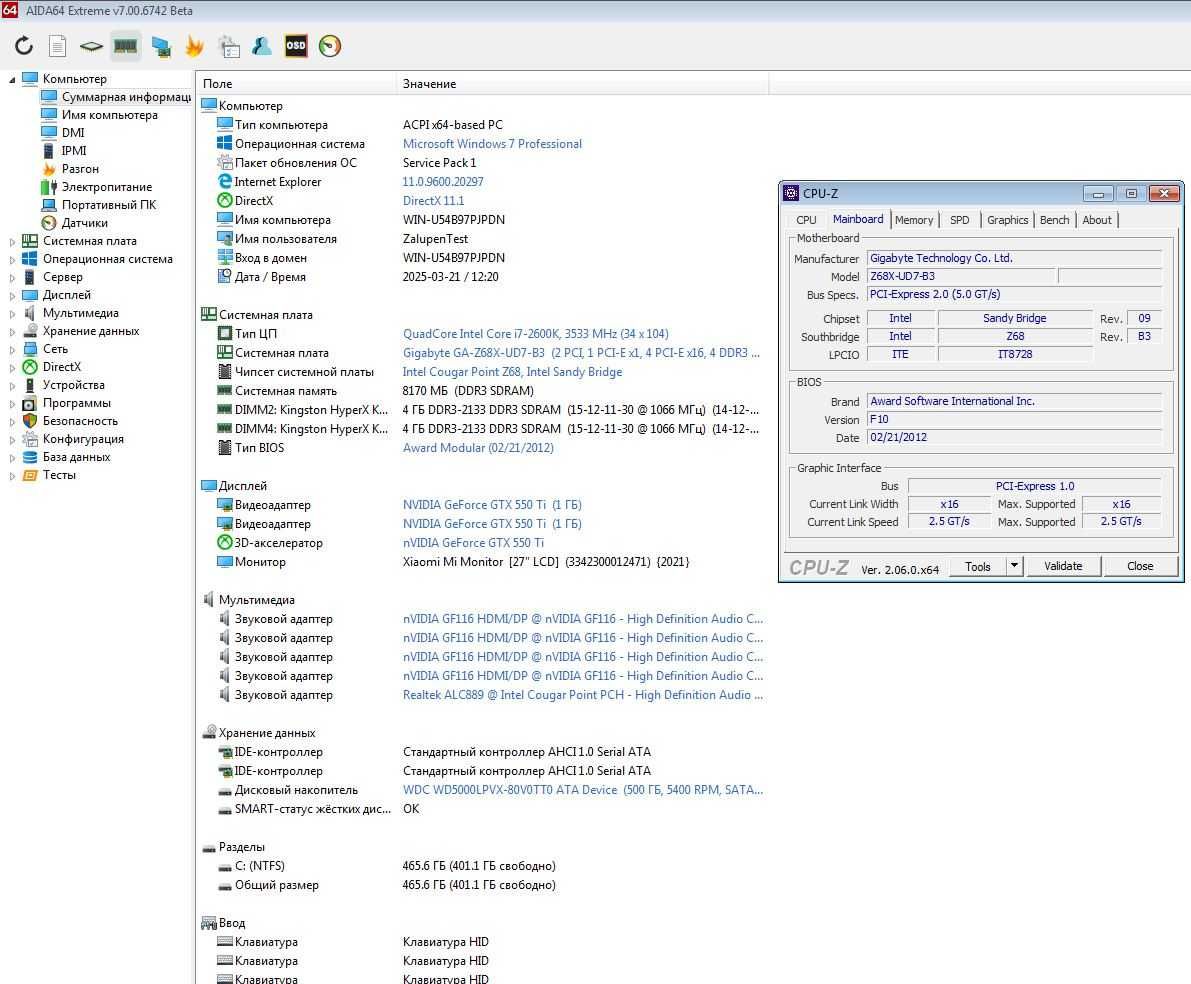Expand the Мультимедиа tree node
The width and height of the screenshot is (1191, 984).
coord(12,313)
